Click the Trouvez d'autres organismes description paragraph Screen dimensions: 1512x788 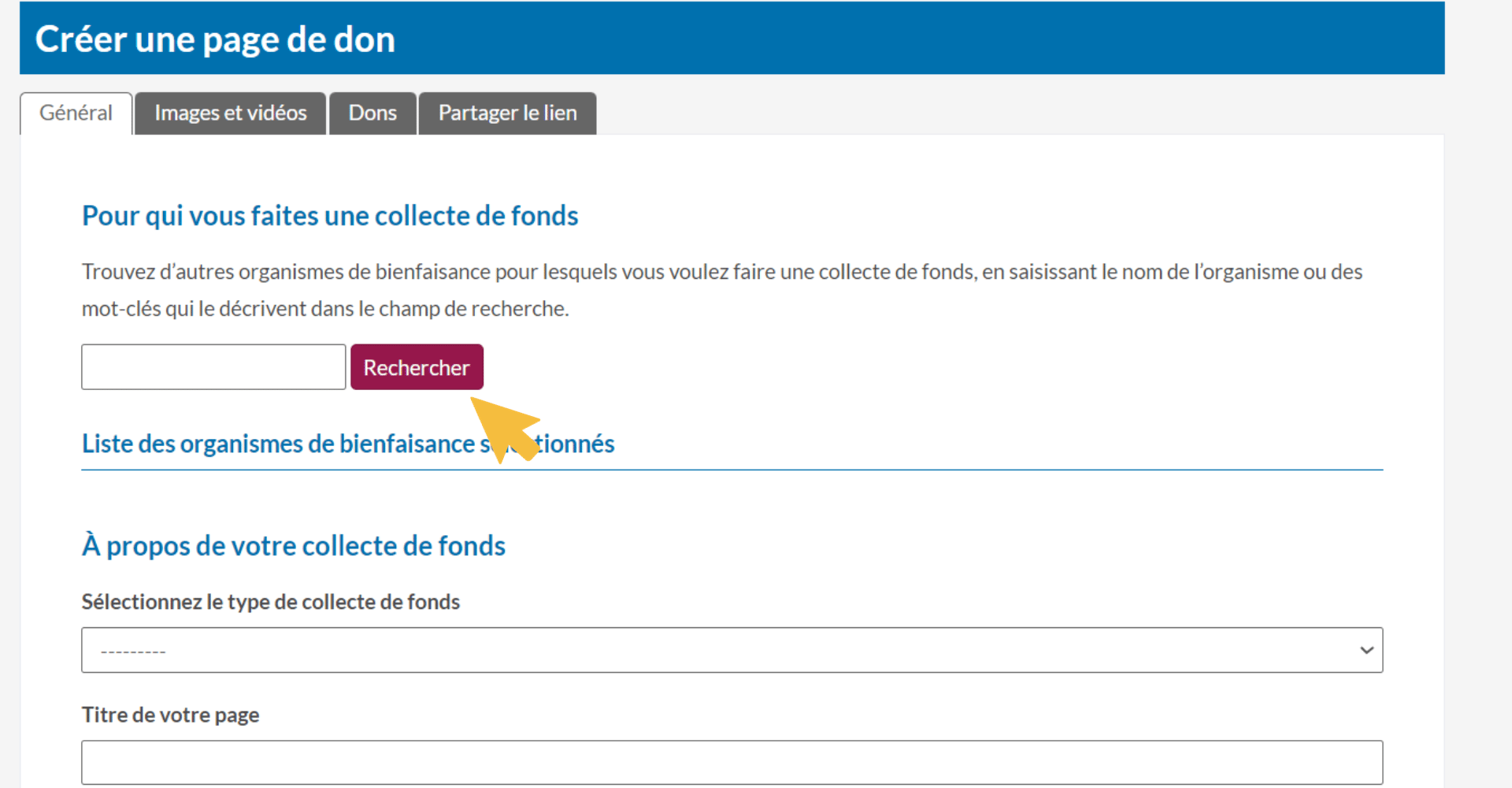pos(721,290)
